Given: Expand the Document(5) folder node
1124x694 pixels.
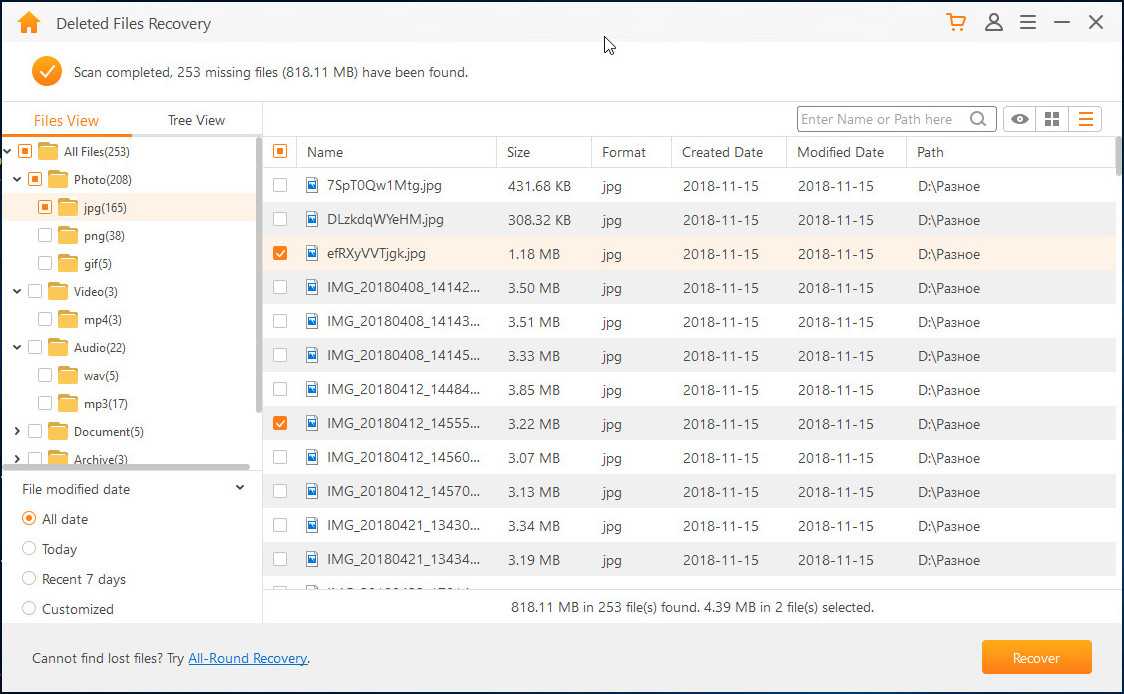Looking at the screenshot, I should click(17, 432).
